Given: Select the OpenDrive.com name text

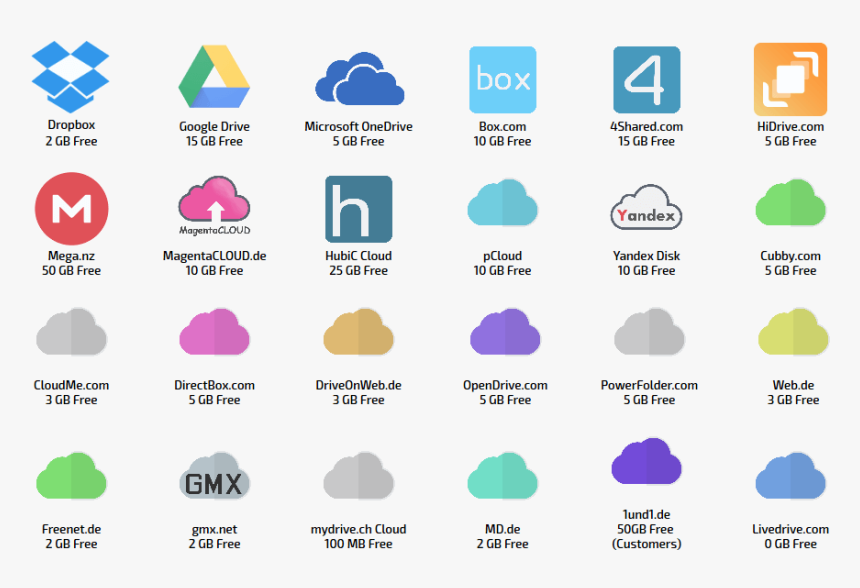Looking at the screenshot, I should pos(505,386).
